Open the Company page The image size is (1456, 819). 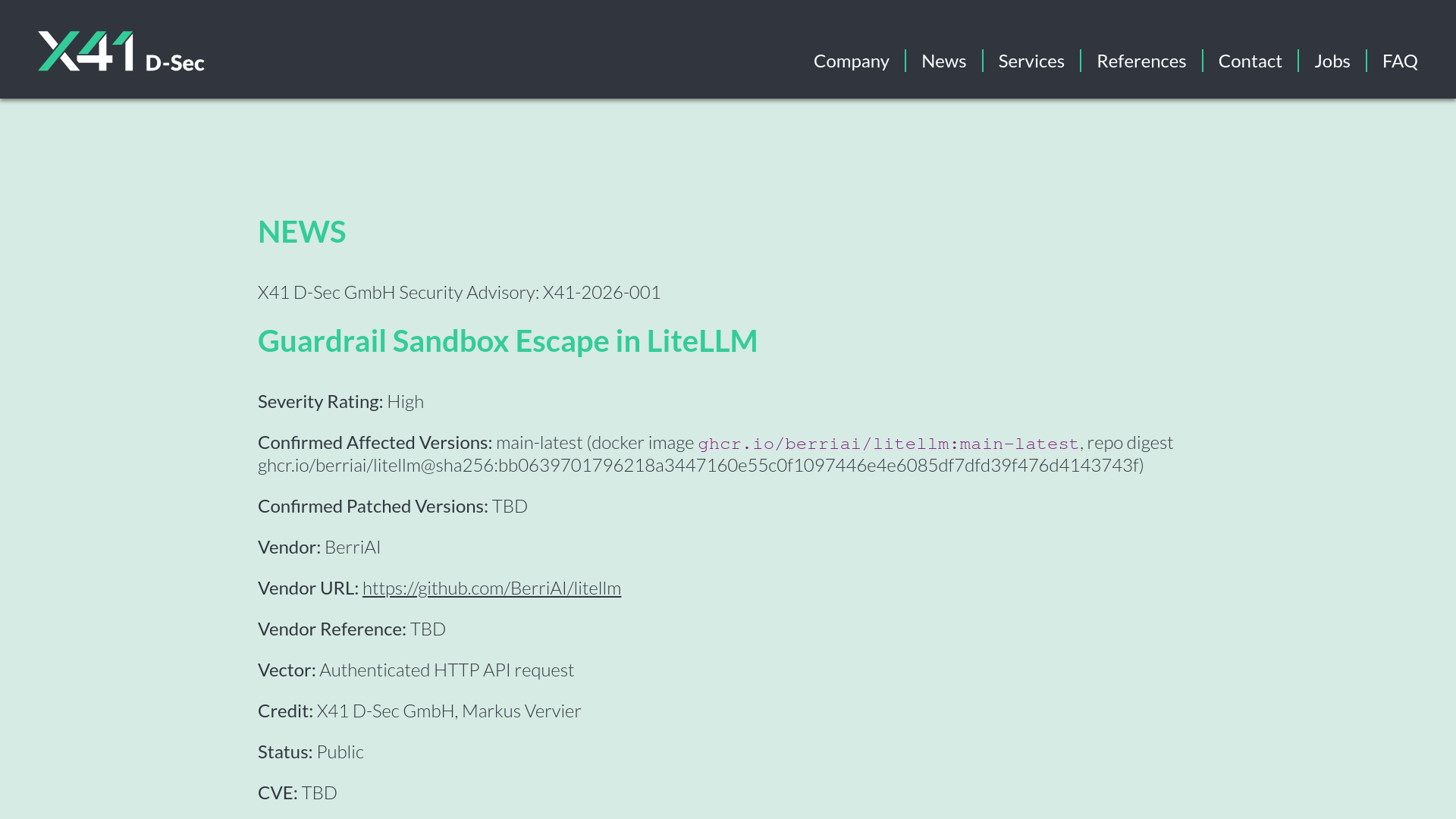(x=851, y=61)
